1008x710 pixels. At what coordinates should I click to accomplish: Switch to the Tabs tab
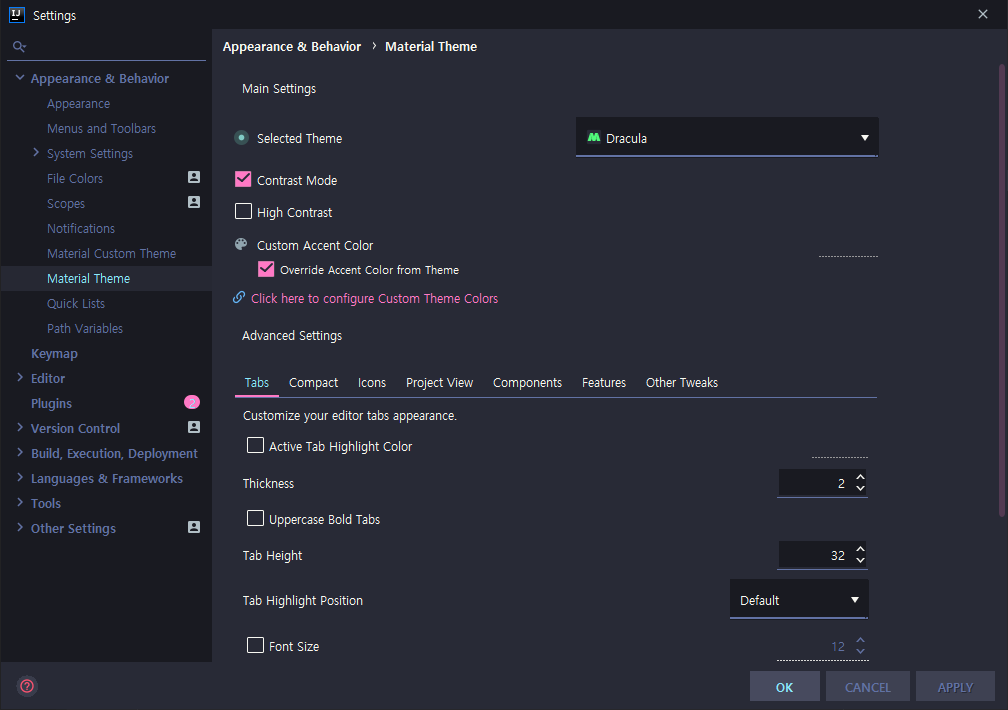pos(256,383)
